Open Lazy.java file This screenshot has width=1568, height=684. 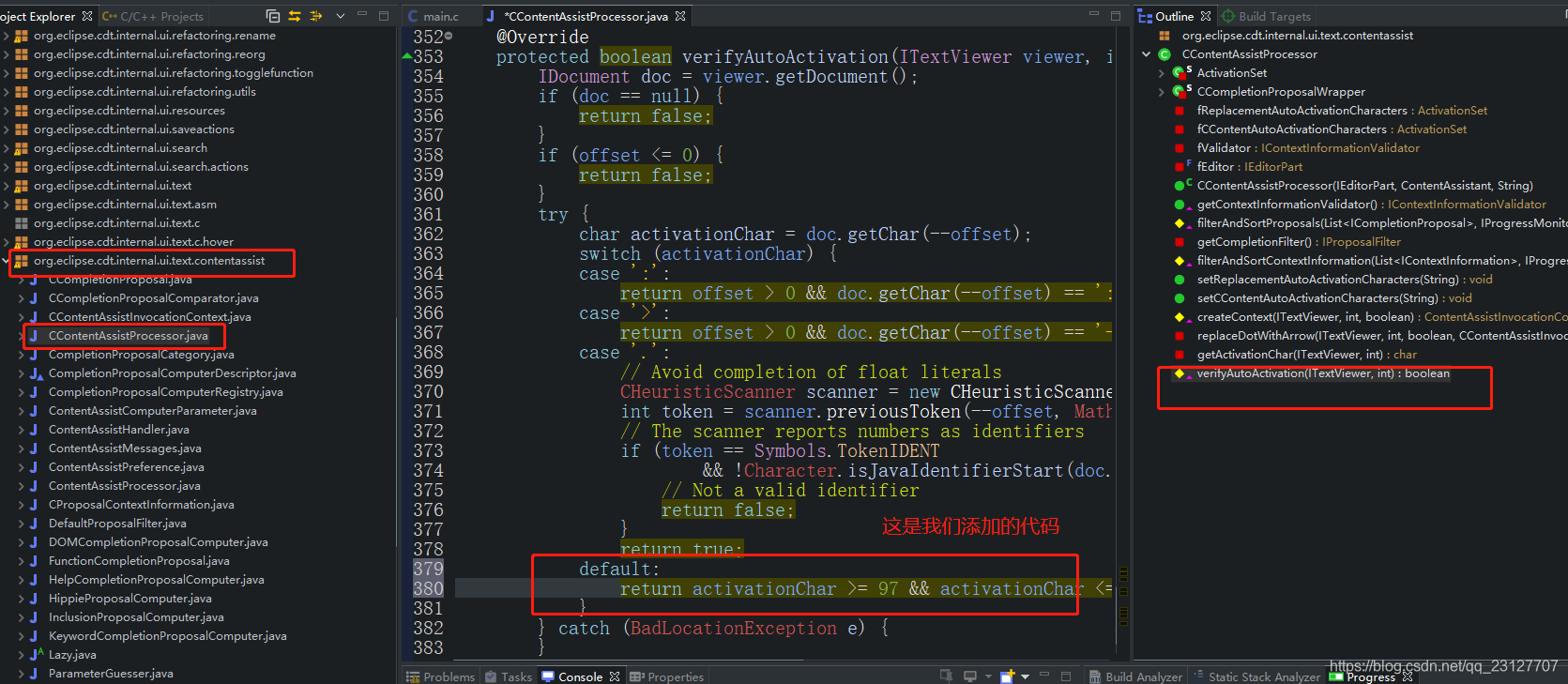tap(72, 655)
